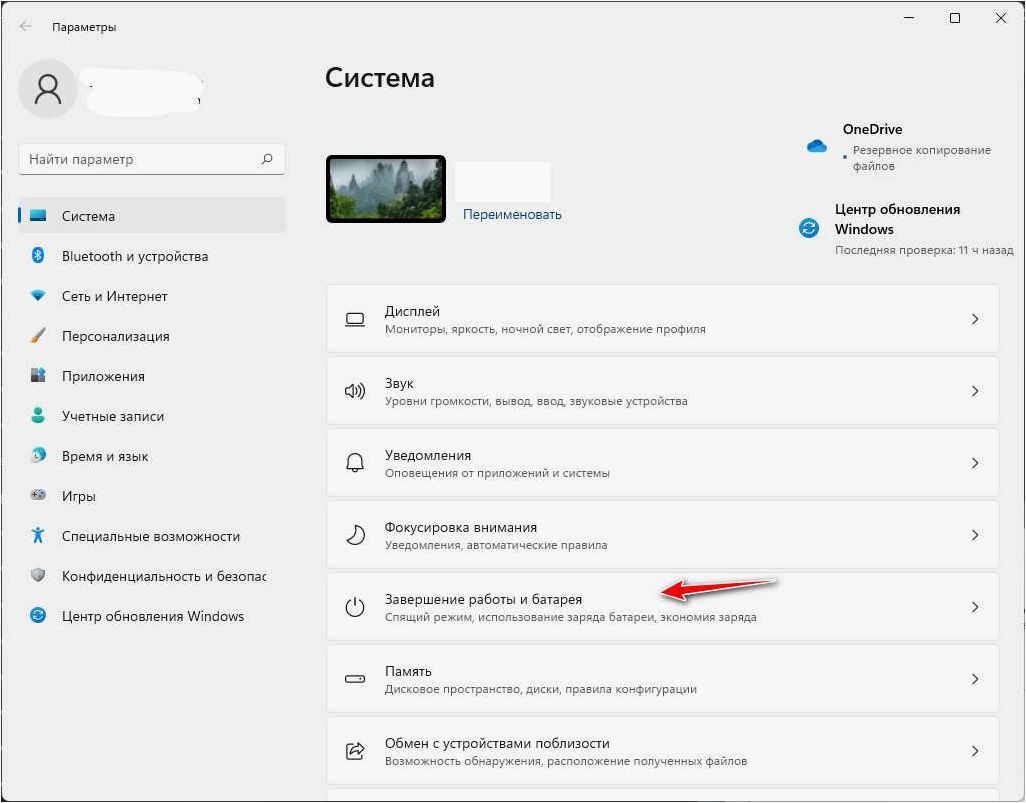Open Память via its right chevron

coord(975,679)
